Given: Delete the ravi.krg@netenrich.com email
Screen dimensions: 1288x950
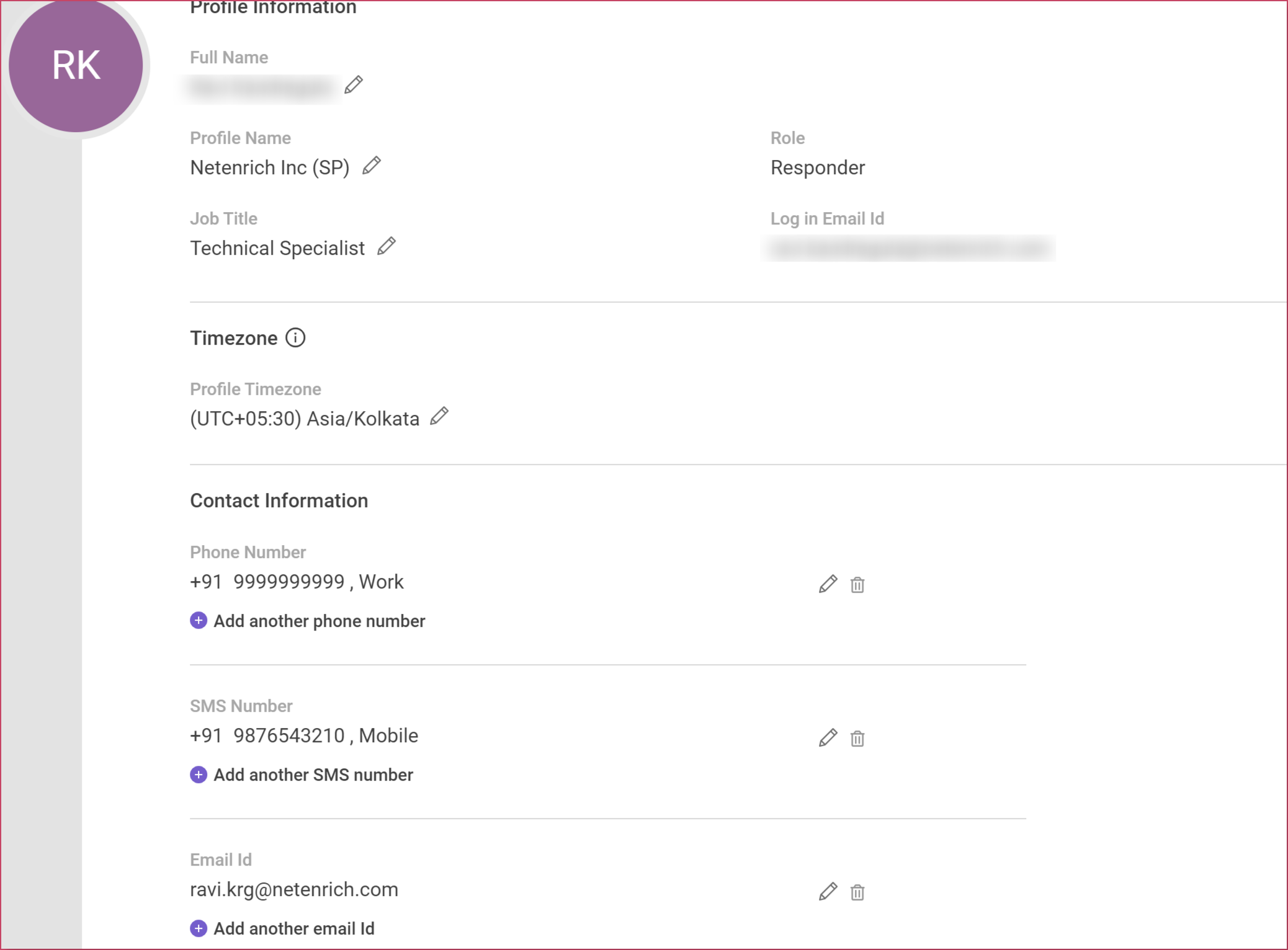Looking at the screenshot, I should pos(857,892).
